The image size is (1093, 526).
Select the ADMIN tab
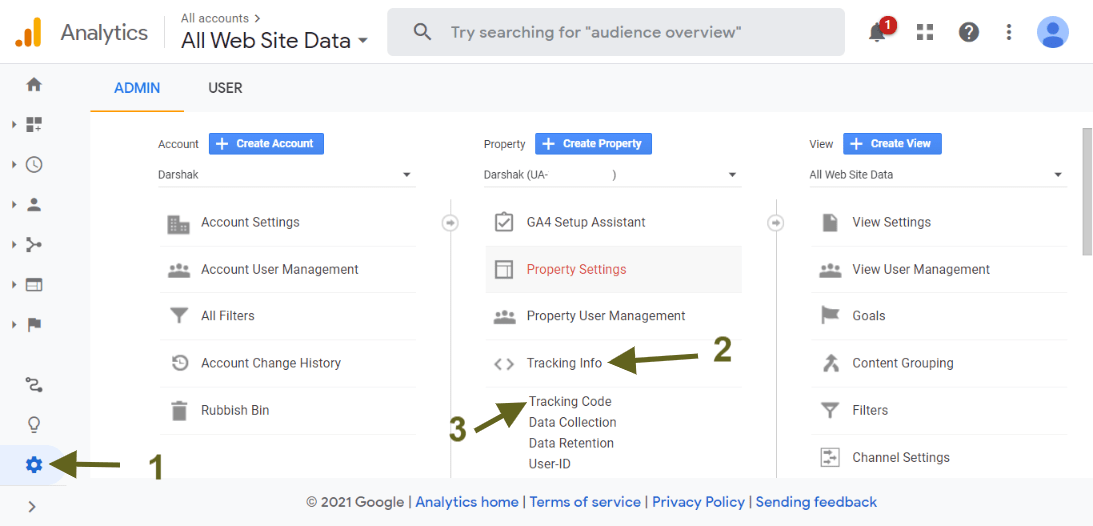137,88
